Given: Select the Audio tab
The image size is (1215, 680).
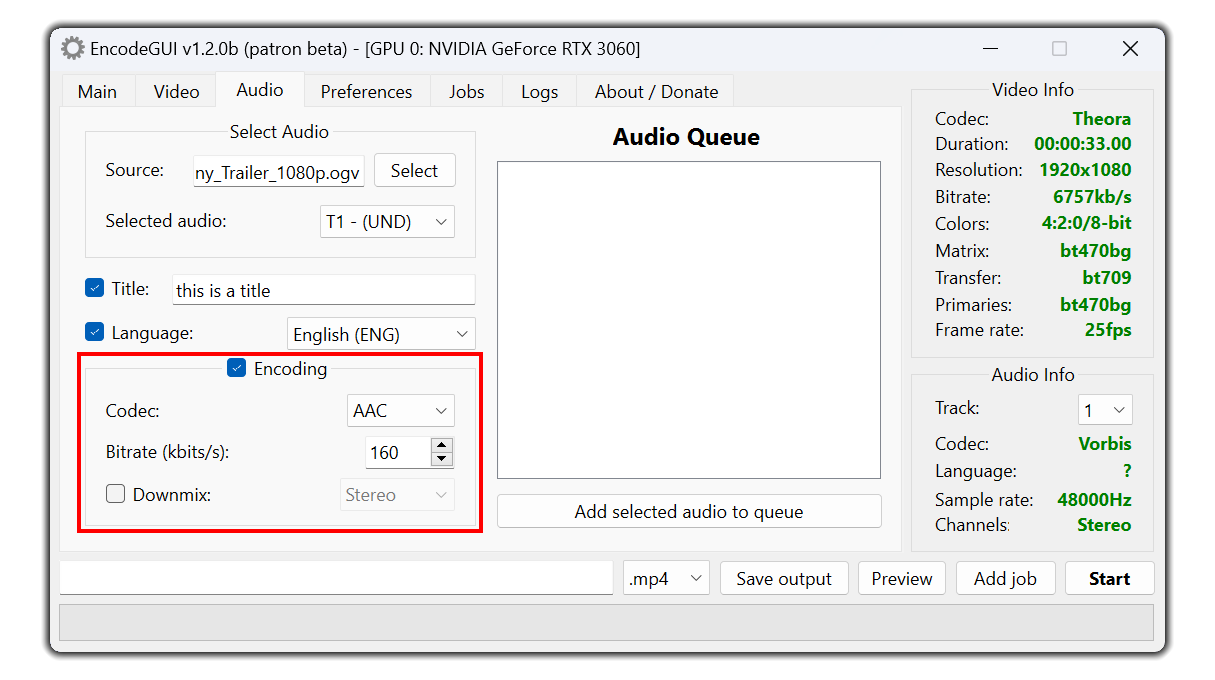Looking at the screenshot, I should (x=259, y=90).
